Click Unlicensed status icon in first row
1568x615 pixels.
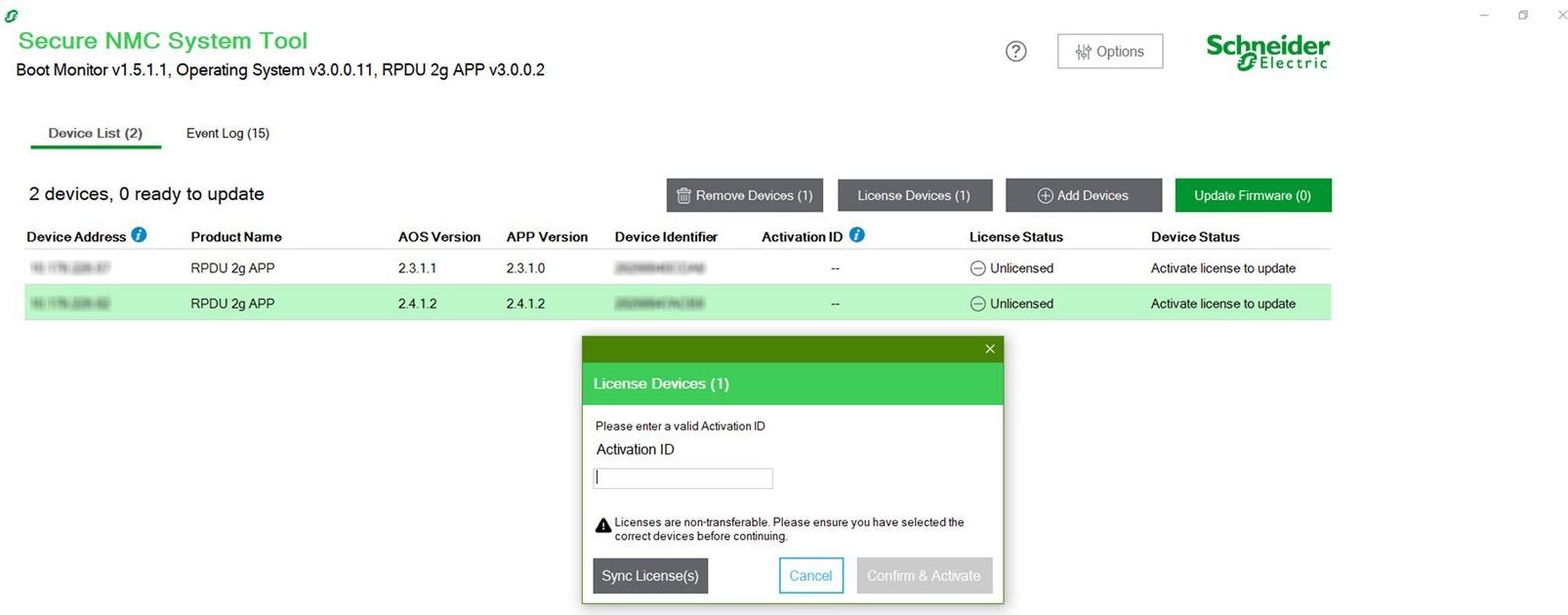point(977,268)
